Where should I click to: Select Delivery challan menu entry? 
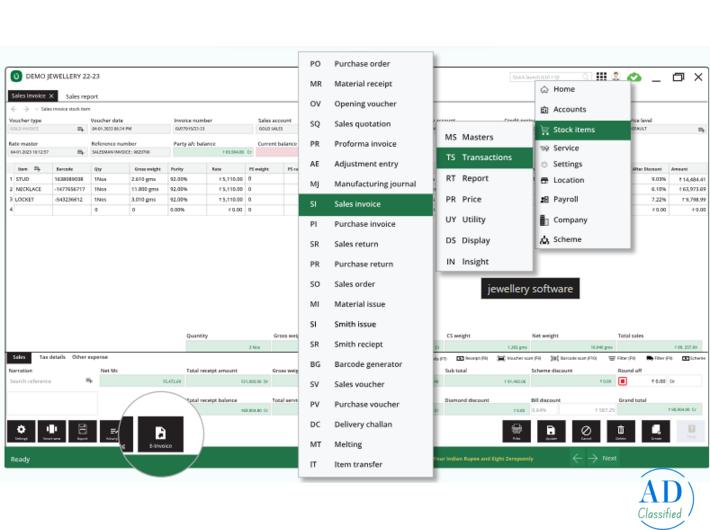click(x=366, y=424)
